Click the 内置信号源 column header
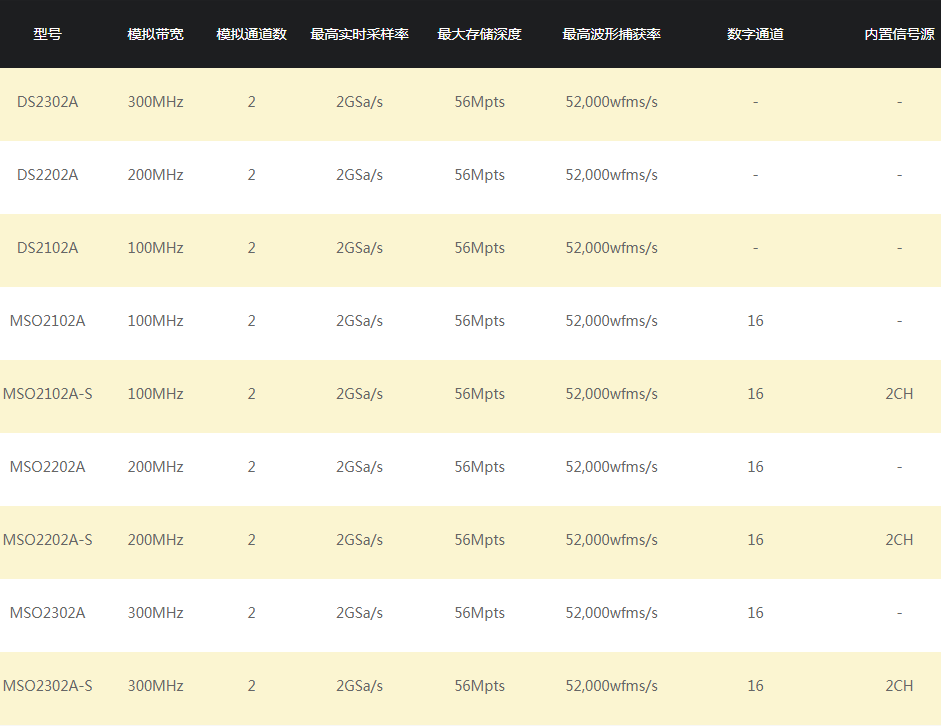Screen dimensions: 941x726 [x=900, y=34]
